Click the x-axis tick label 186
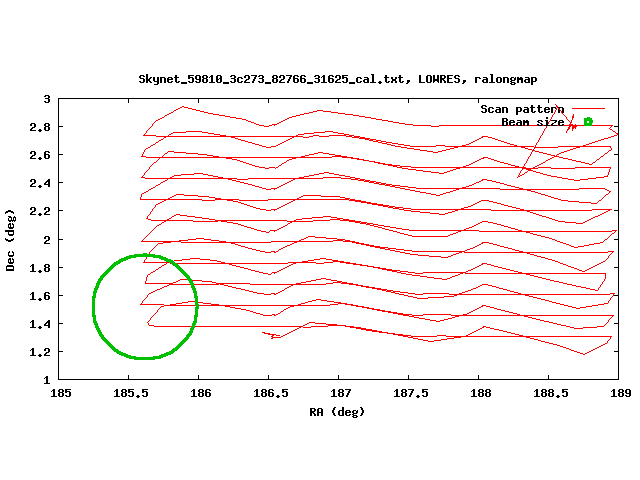 click(x=201, y=393)
